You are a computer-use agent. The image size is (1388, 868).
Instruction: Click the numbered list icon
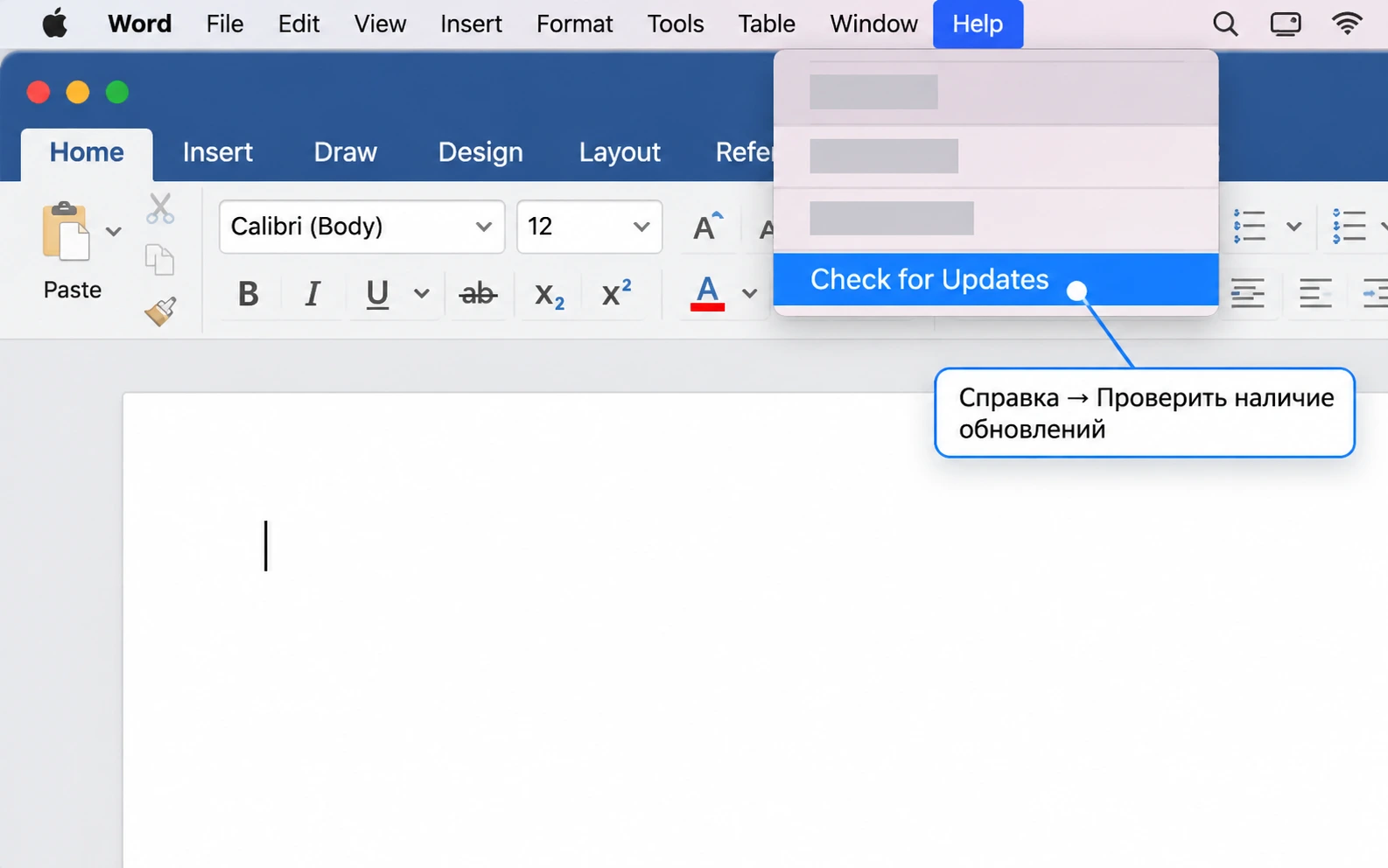[x=1349, y=226]
